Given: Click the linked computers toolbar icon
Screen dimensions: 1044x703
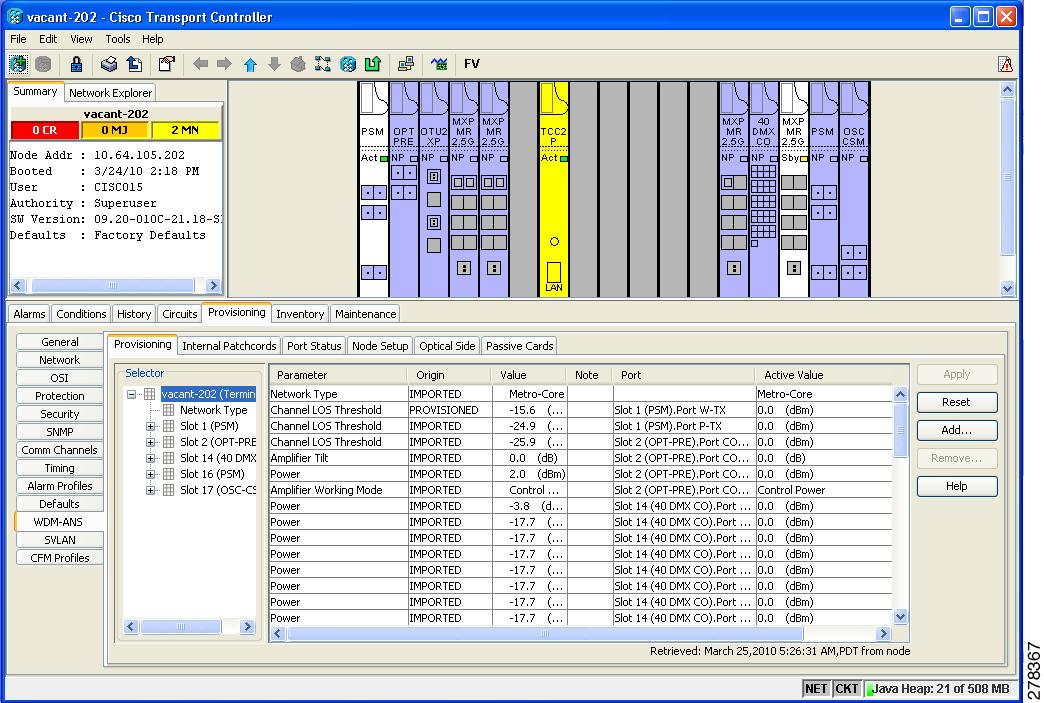Looking at the screenshot, I should pyautogui.click(x=405, y=64).
